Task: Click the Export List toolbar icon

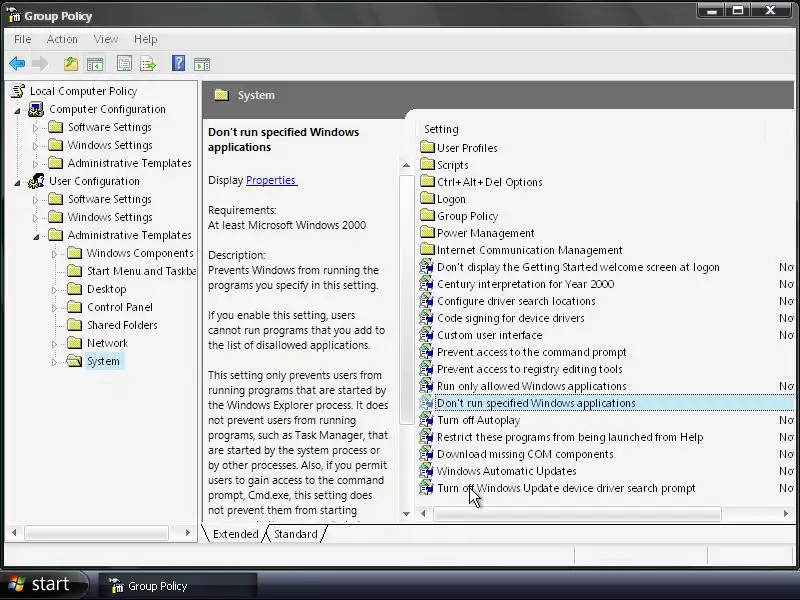Action: (148, 64)
